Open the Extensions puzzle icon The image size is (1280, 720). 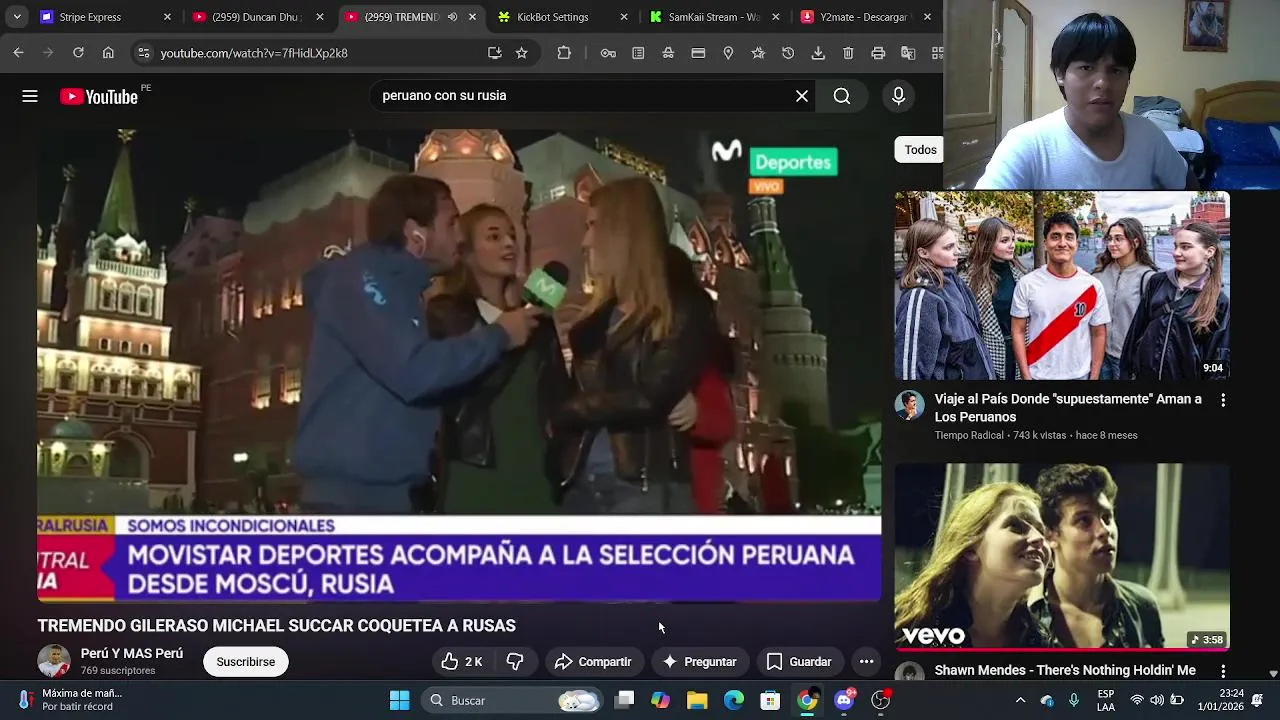(564, 53)
